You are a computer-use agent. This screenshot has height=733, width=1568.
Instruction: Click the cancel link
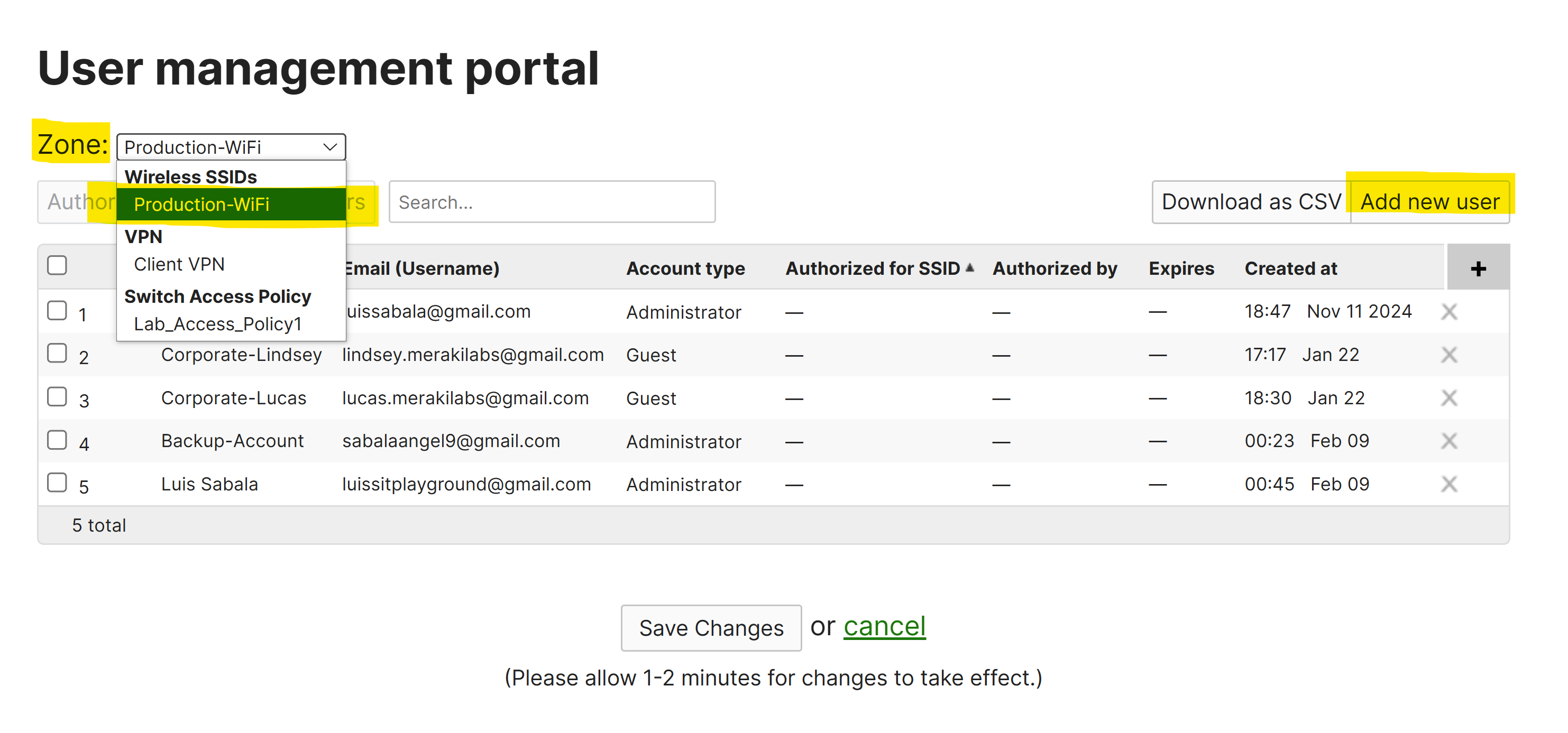click(x=884, y=626)
